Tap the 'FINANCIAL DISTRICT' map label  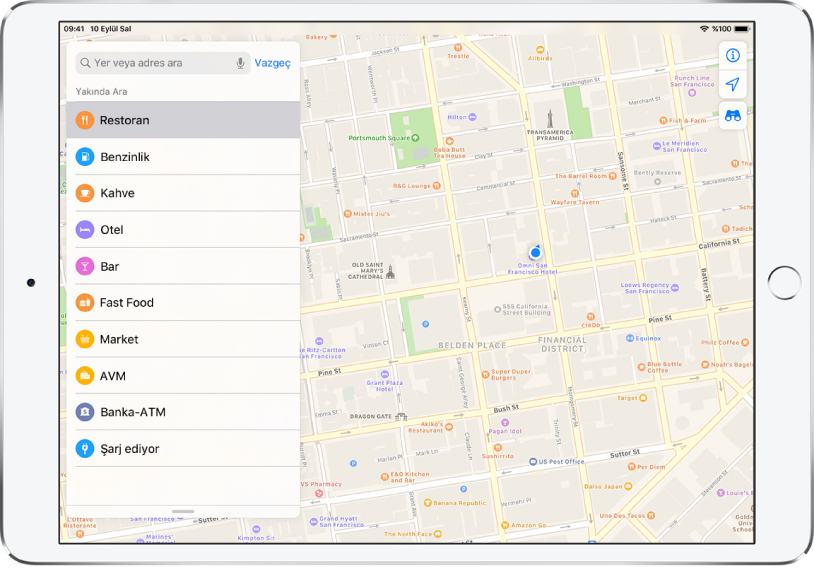coord(562,344)
